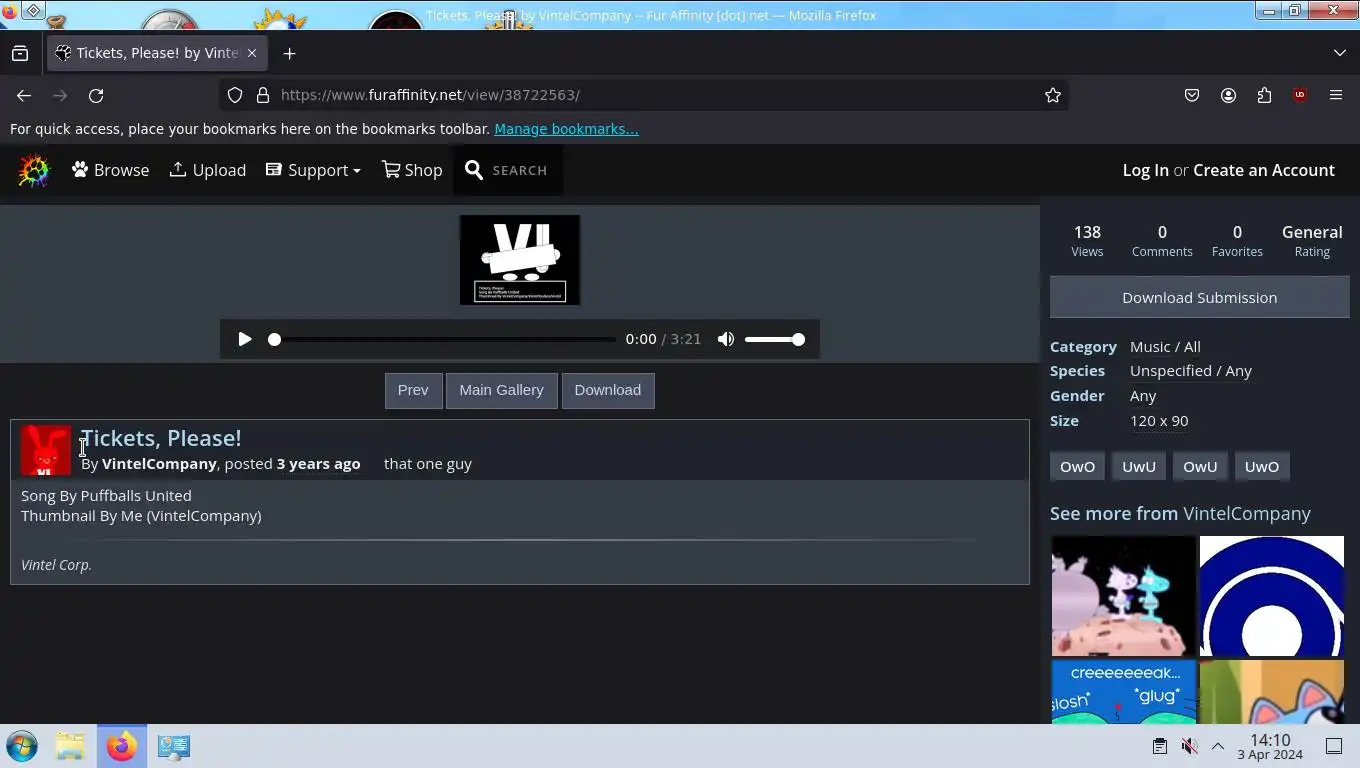Click the Firefox back arrow
The height and width of the screenshot is (768, 1360).
(x=24, y=95)
